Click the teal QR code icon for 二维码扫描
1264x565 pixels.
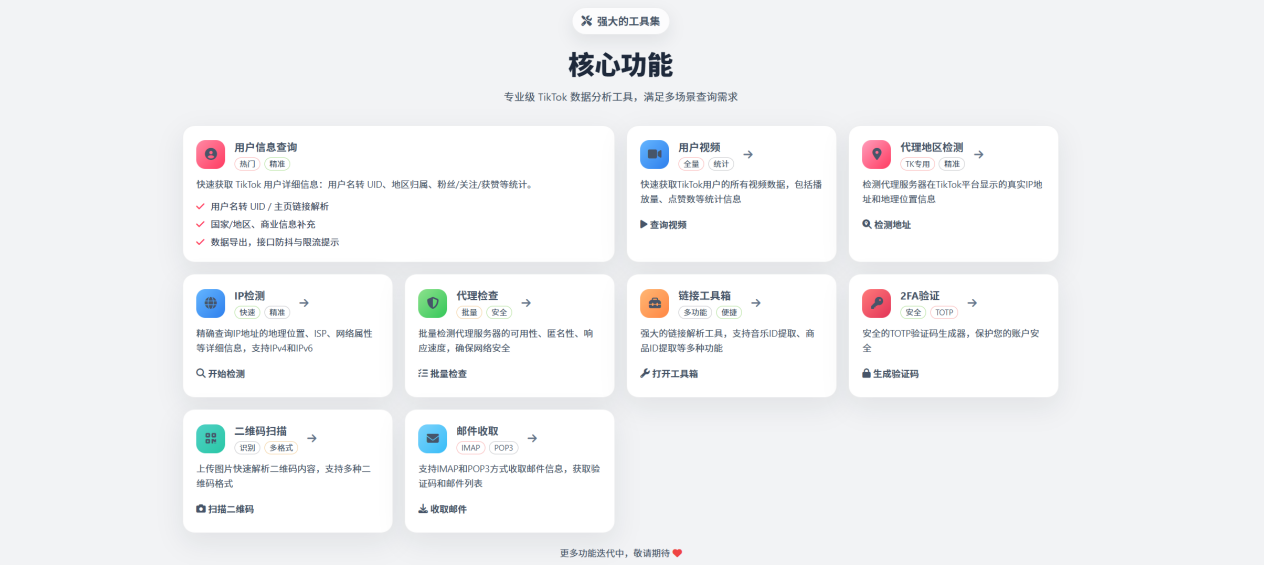point(210,438)
